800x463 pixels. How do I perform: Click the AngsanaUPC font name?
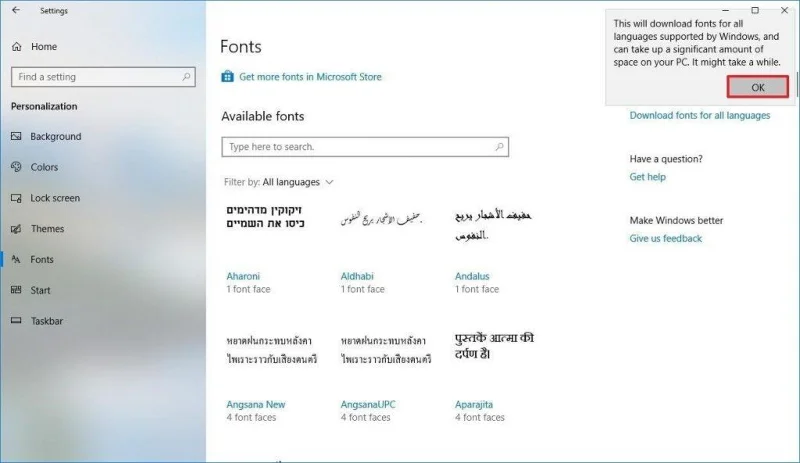[368, 404]
